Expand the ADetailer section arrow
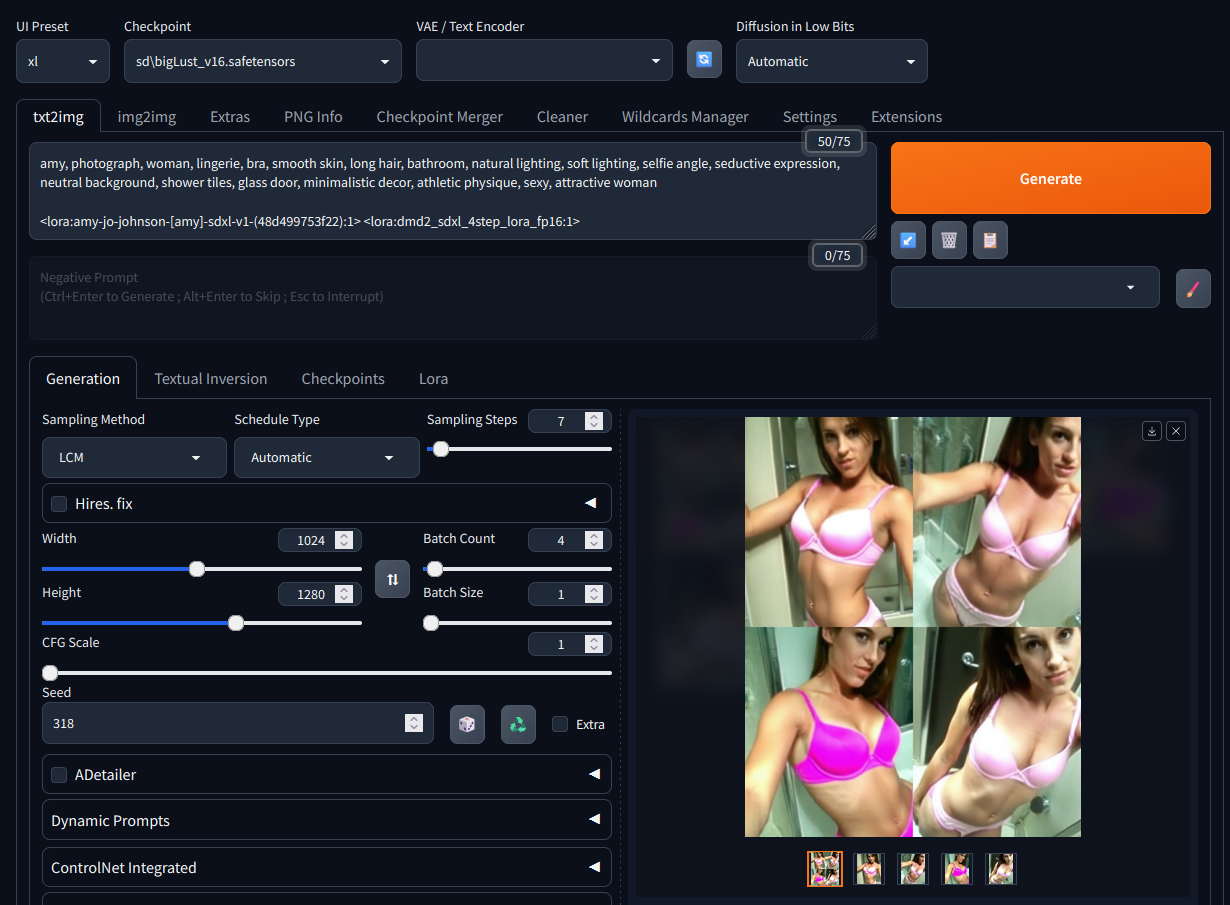This screenshot has width=1230, height=905. [594, 774]
